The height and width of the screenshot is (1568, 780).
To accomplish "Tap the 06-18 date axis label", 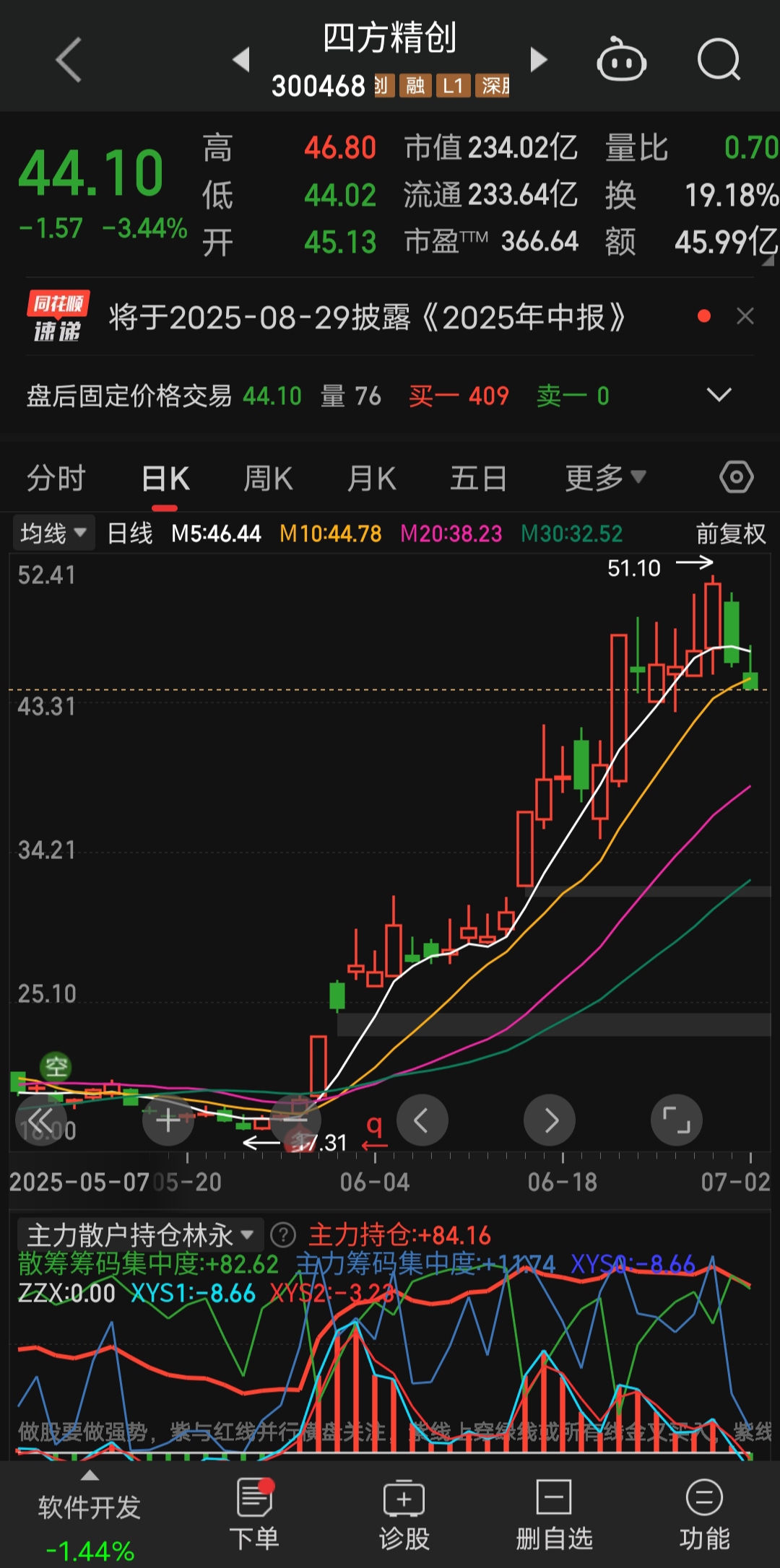I will click(x=563, y=1182).
